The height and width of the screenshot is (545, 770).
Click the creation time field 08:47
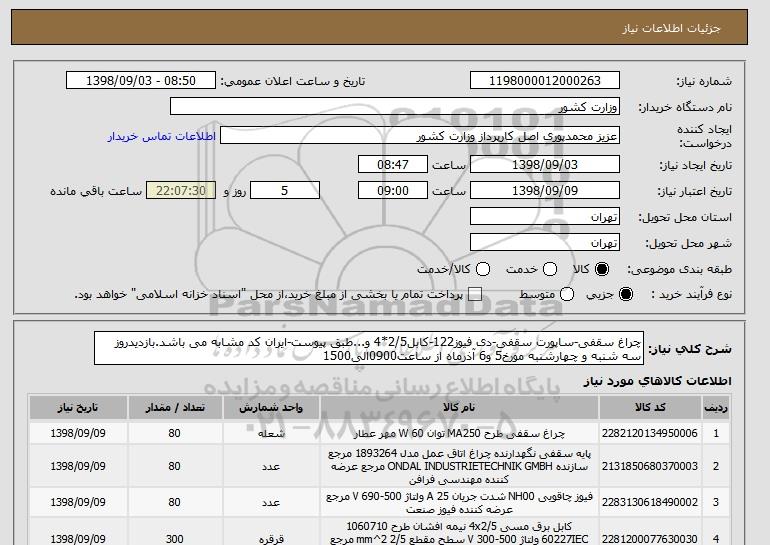(393, 164)
